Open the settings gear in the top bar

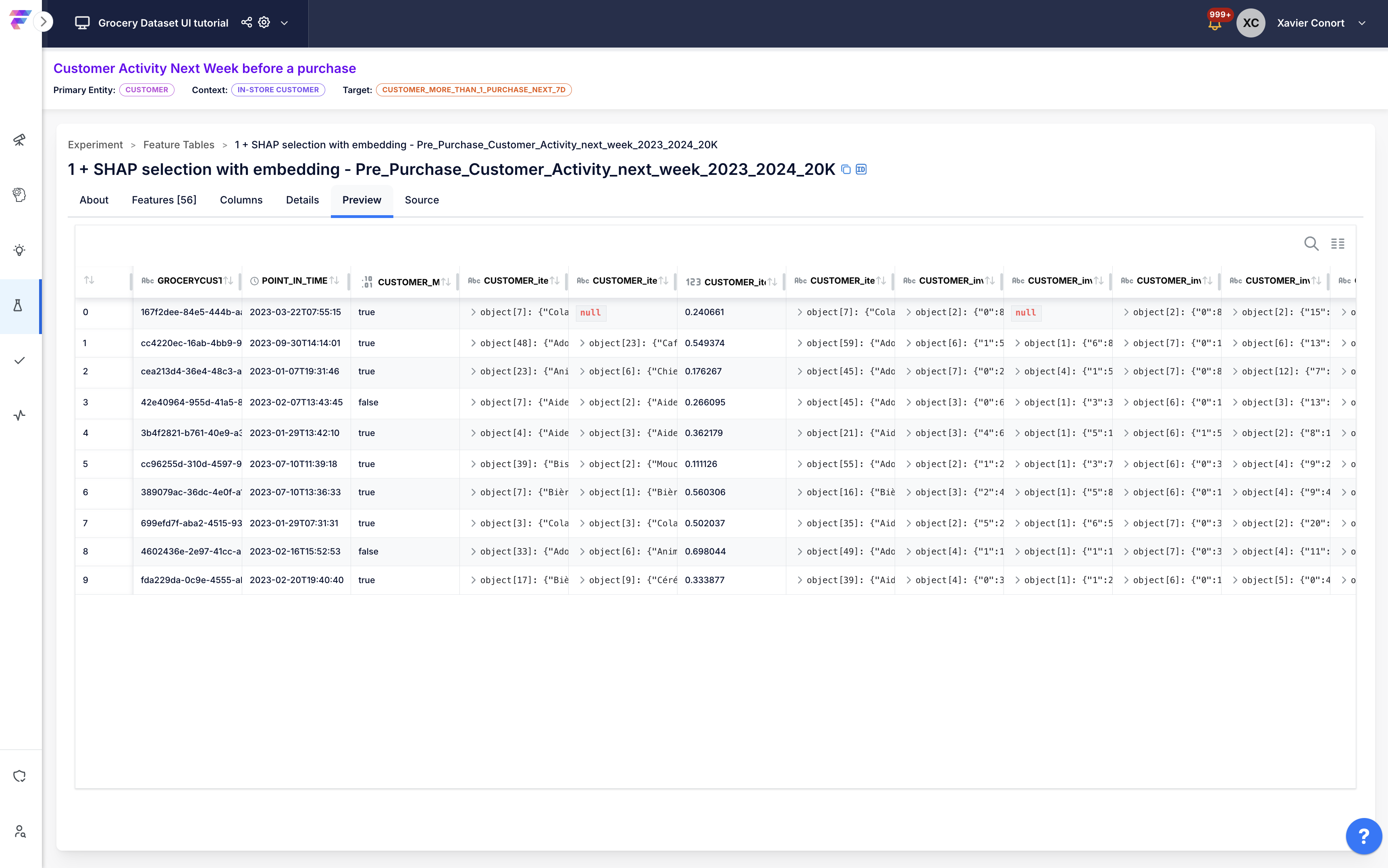(x=264, y=23)
